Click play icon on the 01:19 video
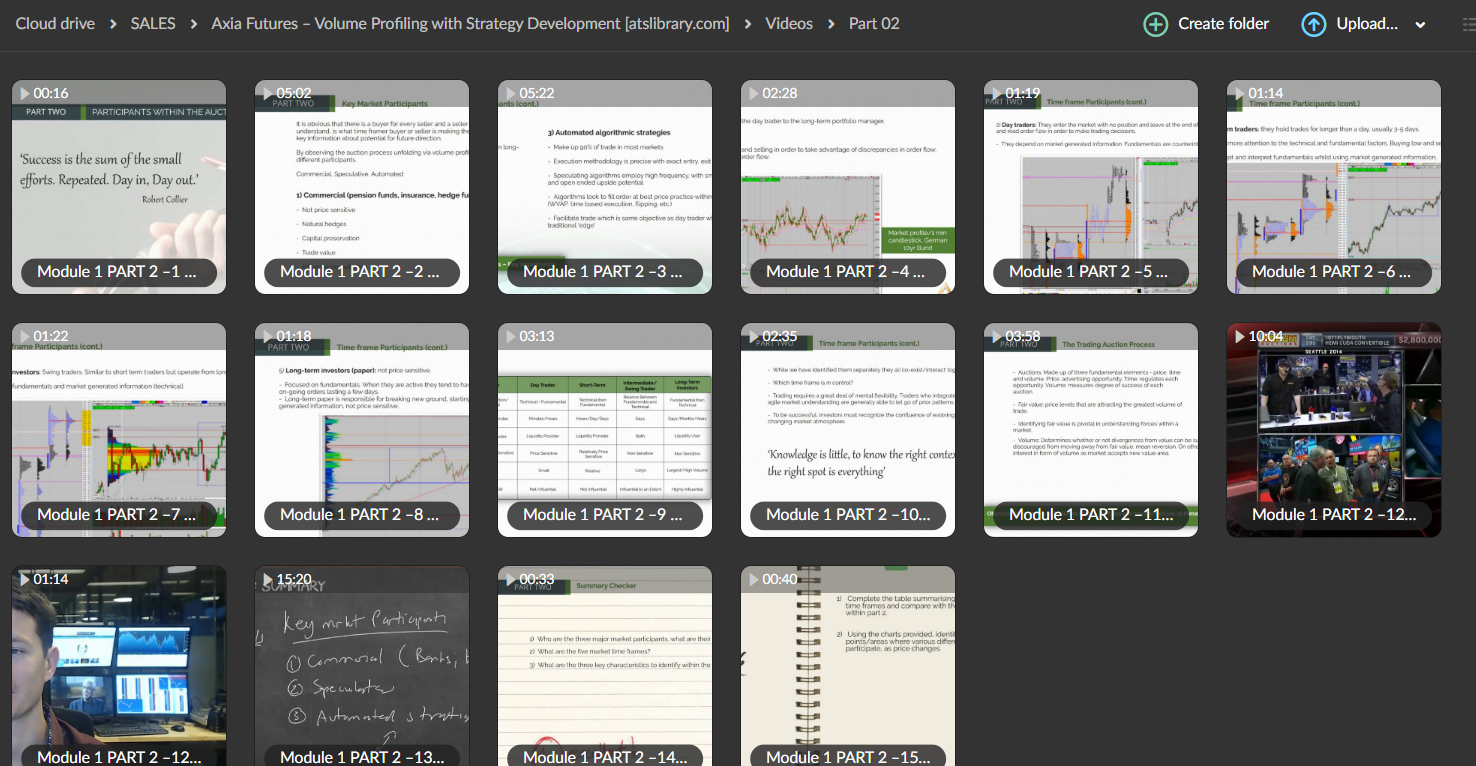 tap(997, 93)
